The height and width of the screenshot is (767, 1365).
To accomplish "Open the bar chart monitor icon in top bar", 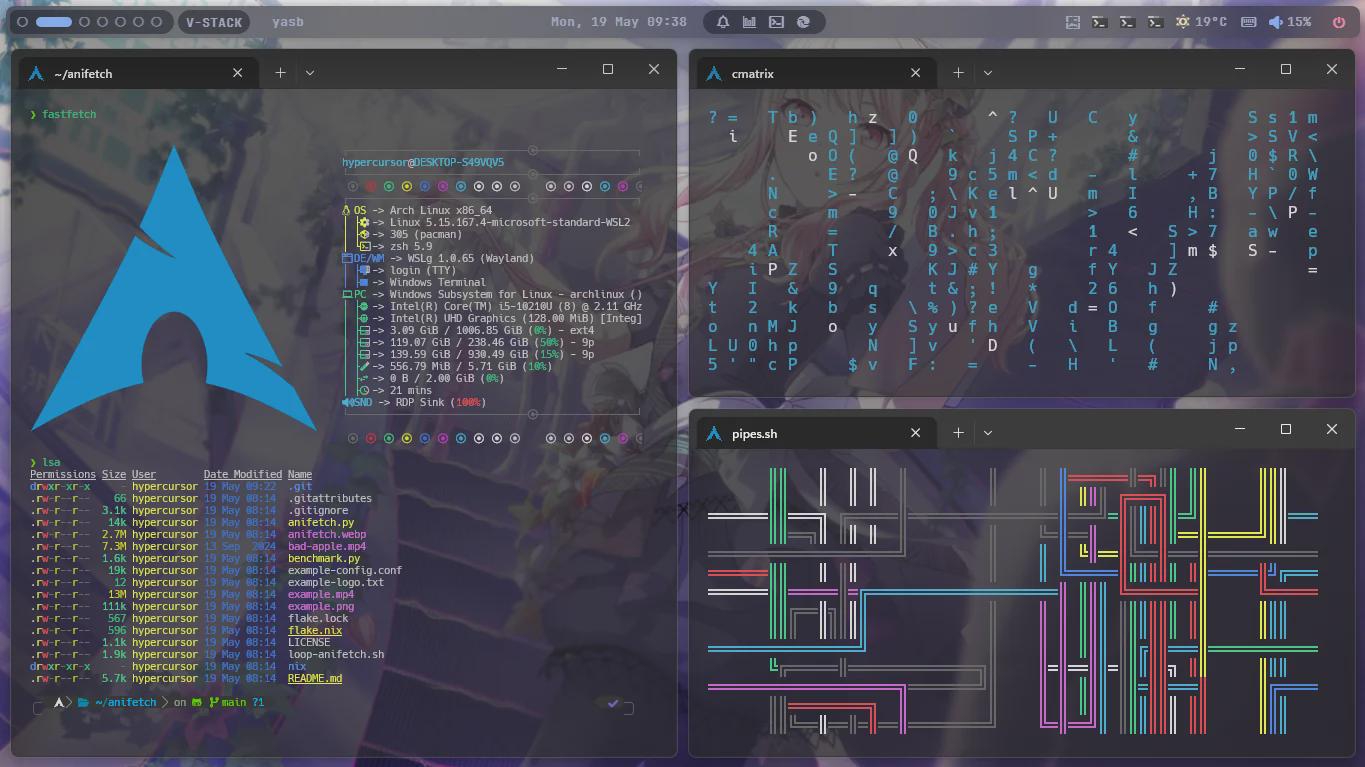I will click(749, 21).
